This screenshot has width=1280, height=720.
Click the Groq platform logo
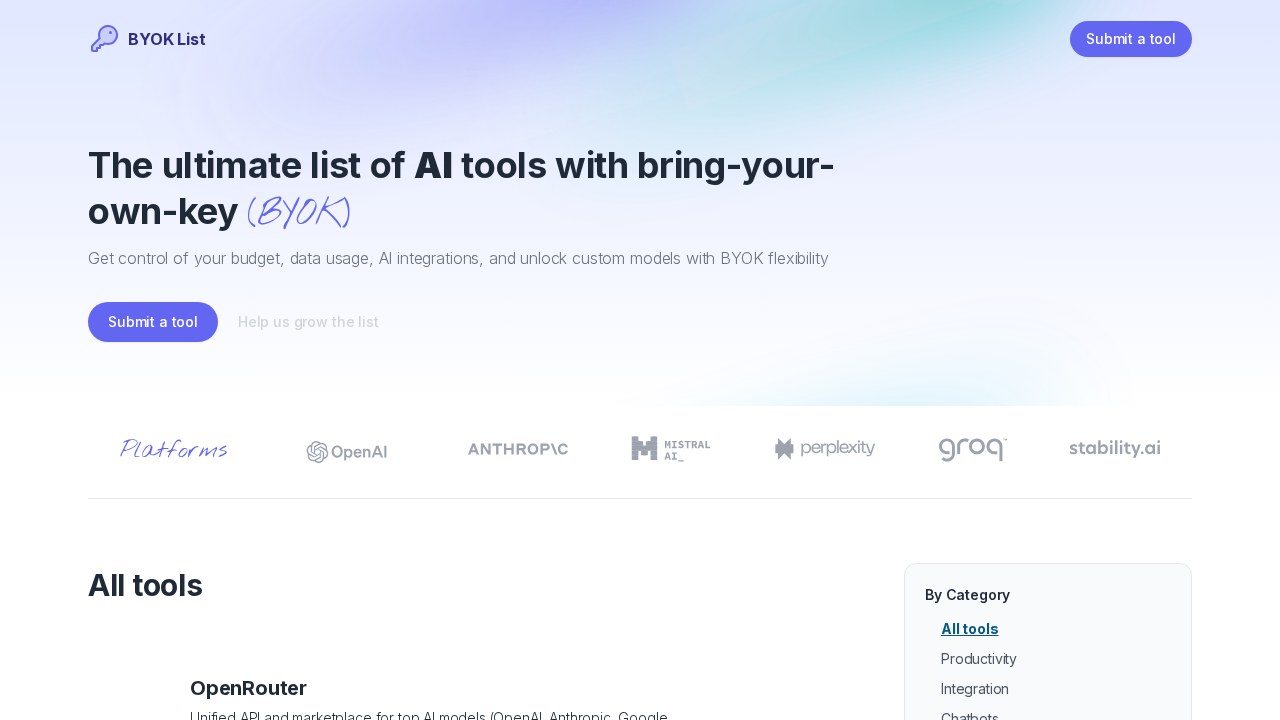(x=971, y=449)
